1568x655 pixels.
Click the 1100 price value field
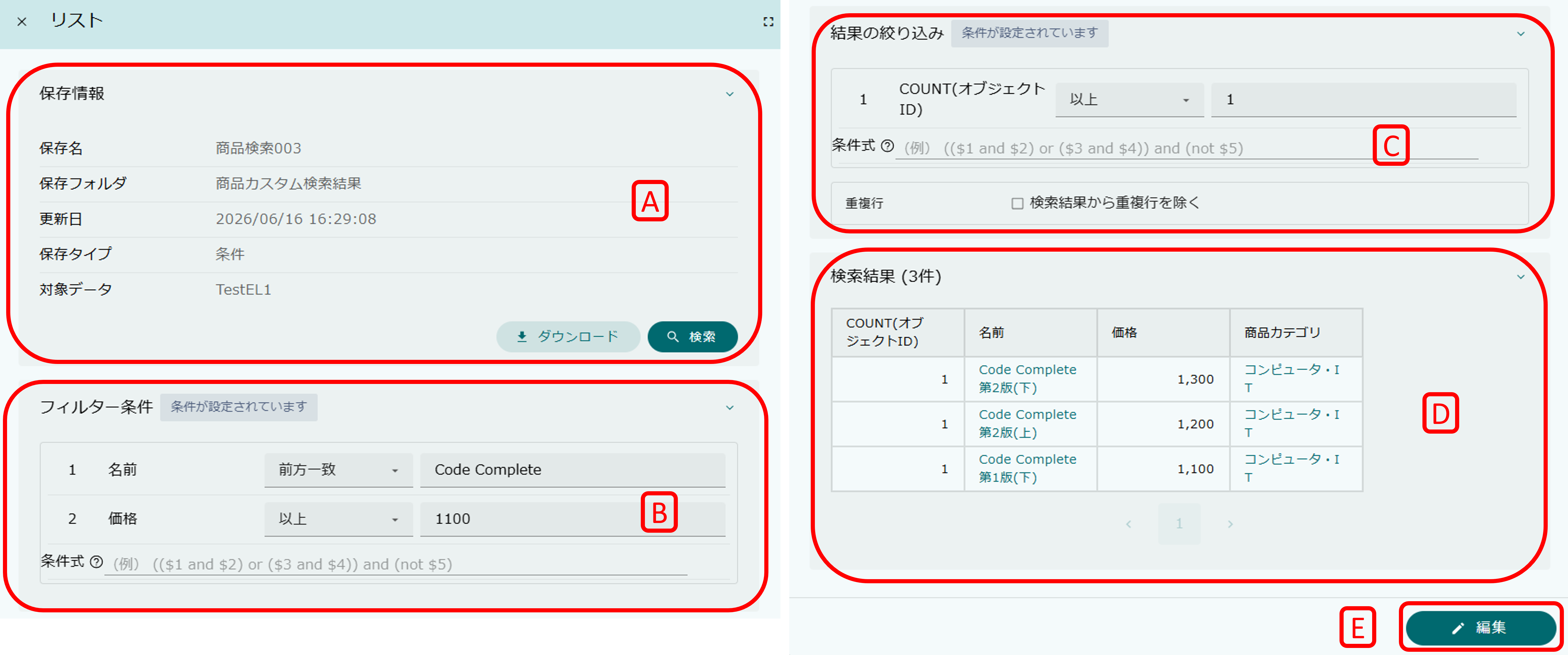[573, 519]
